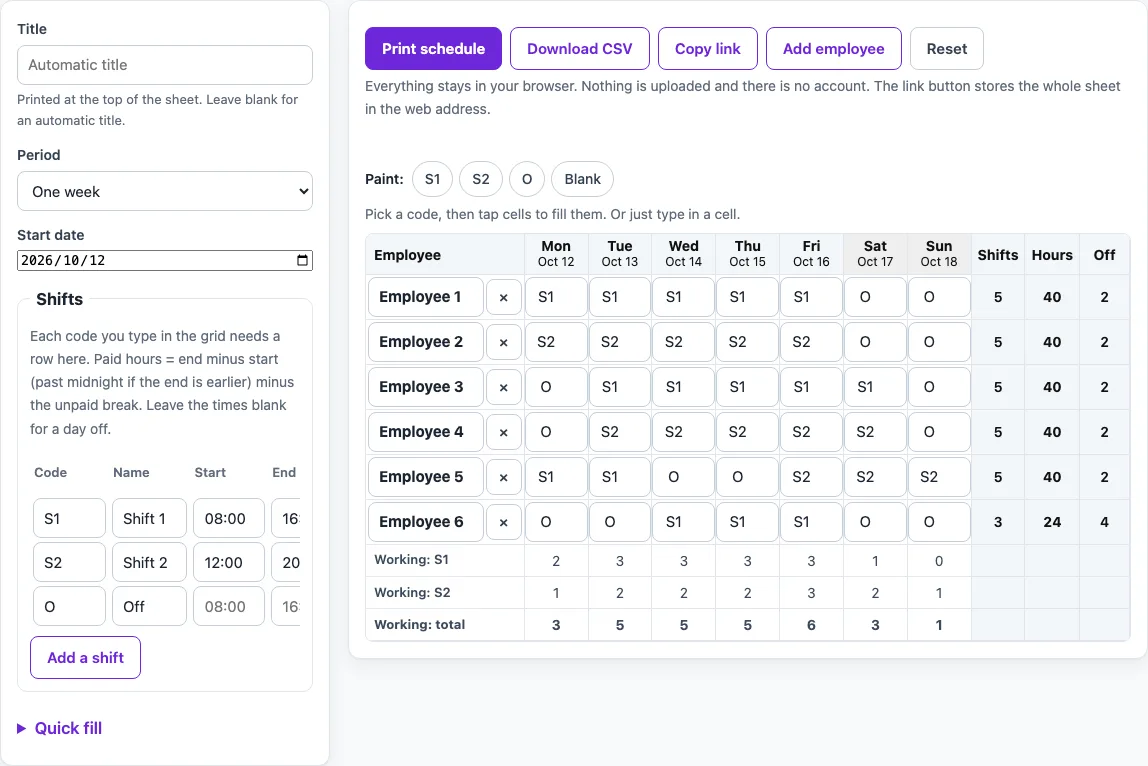Click the Add a shift button
Image resolution: width=1148 pixels, height=766 pixels.
coord(85,658)
